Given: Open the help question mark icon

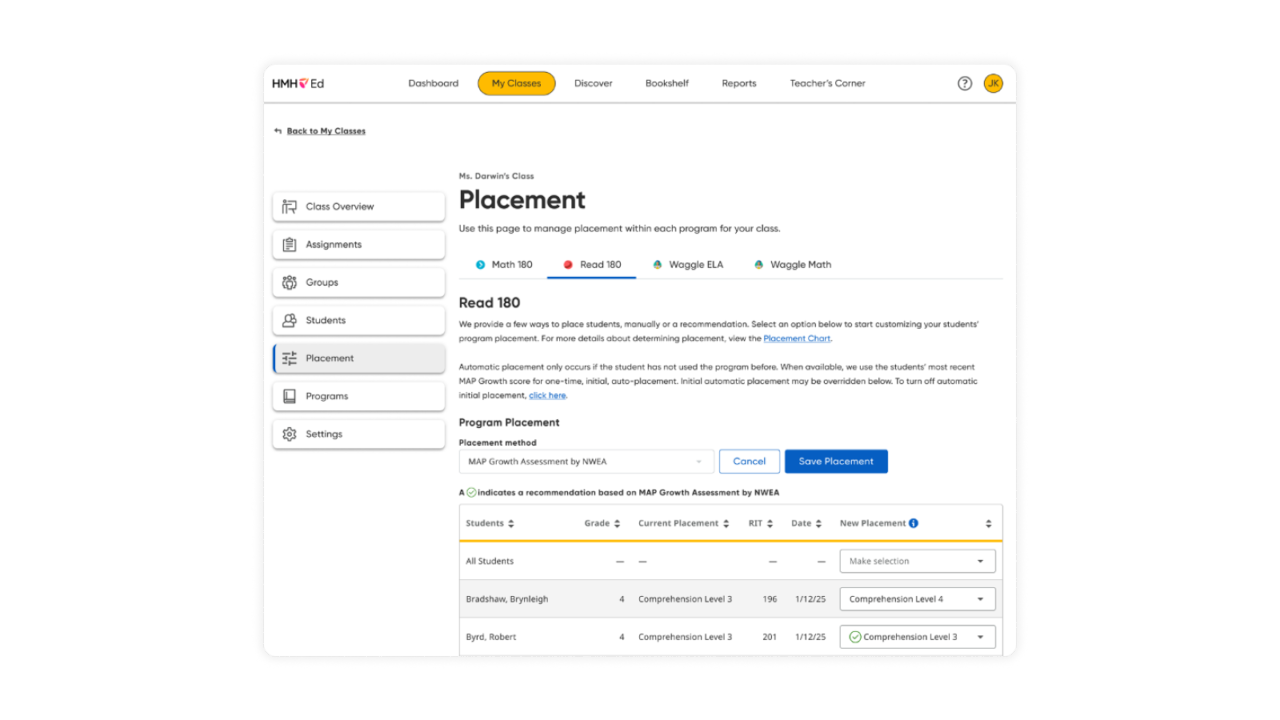Looking at the screenshot, I should pyautogui.click(x=965, y=84).
